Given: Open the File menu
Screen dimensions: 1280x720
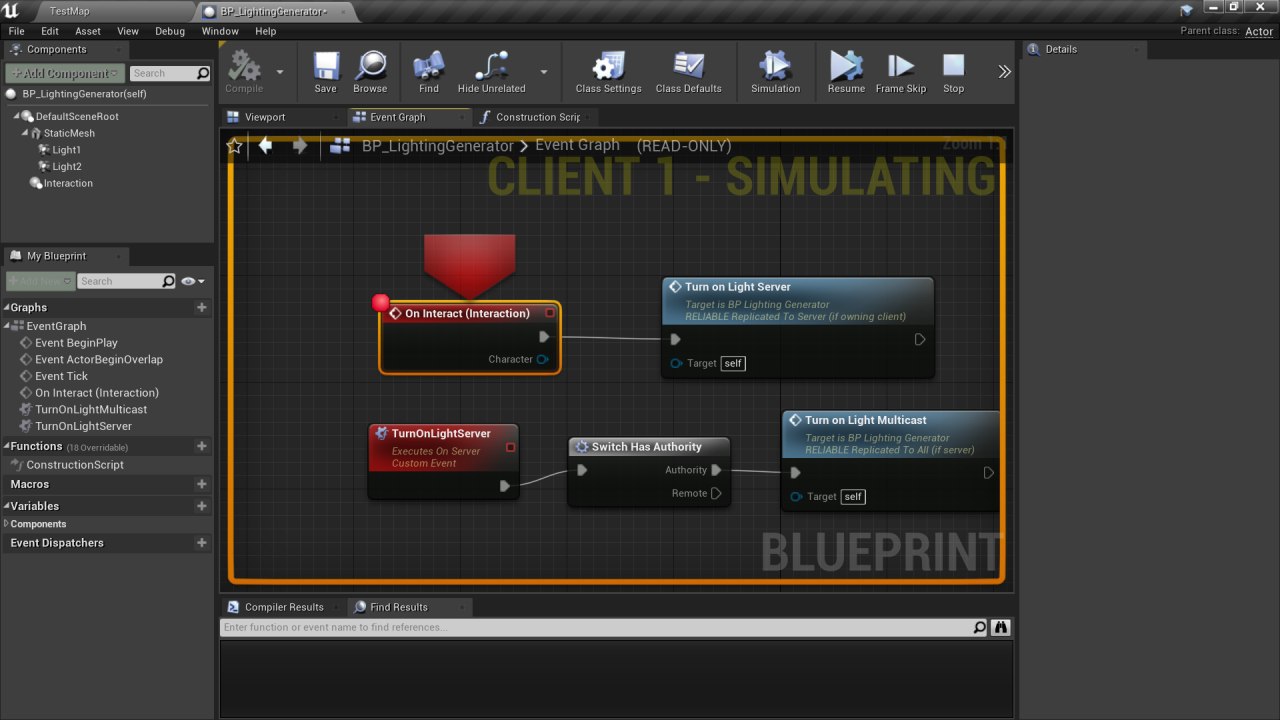Looking at the screenshot, I should click(x=16, y=31).
